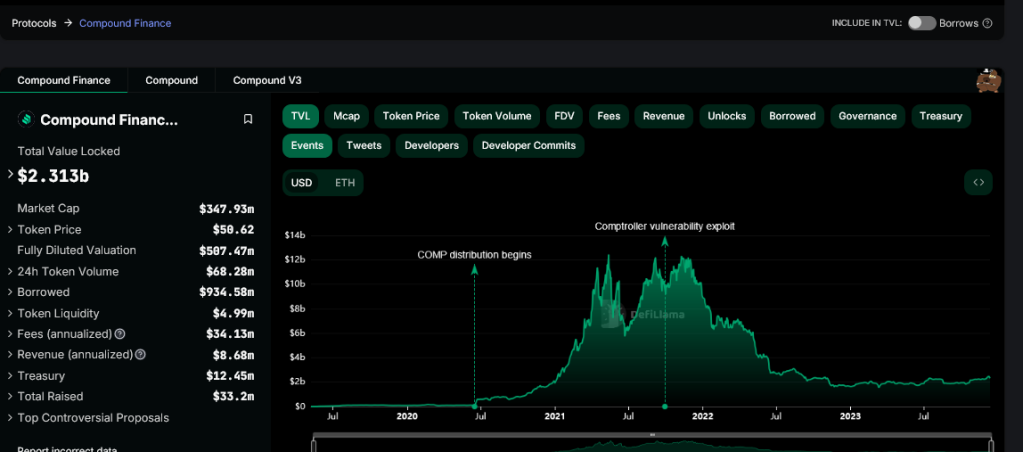Viewport: 1023px width, 452px height.
Task: Toggle the Token Volume chart metric
Action: coord(497,116)
